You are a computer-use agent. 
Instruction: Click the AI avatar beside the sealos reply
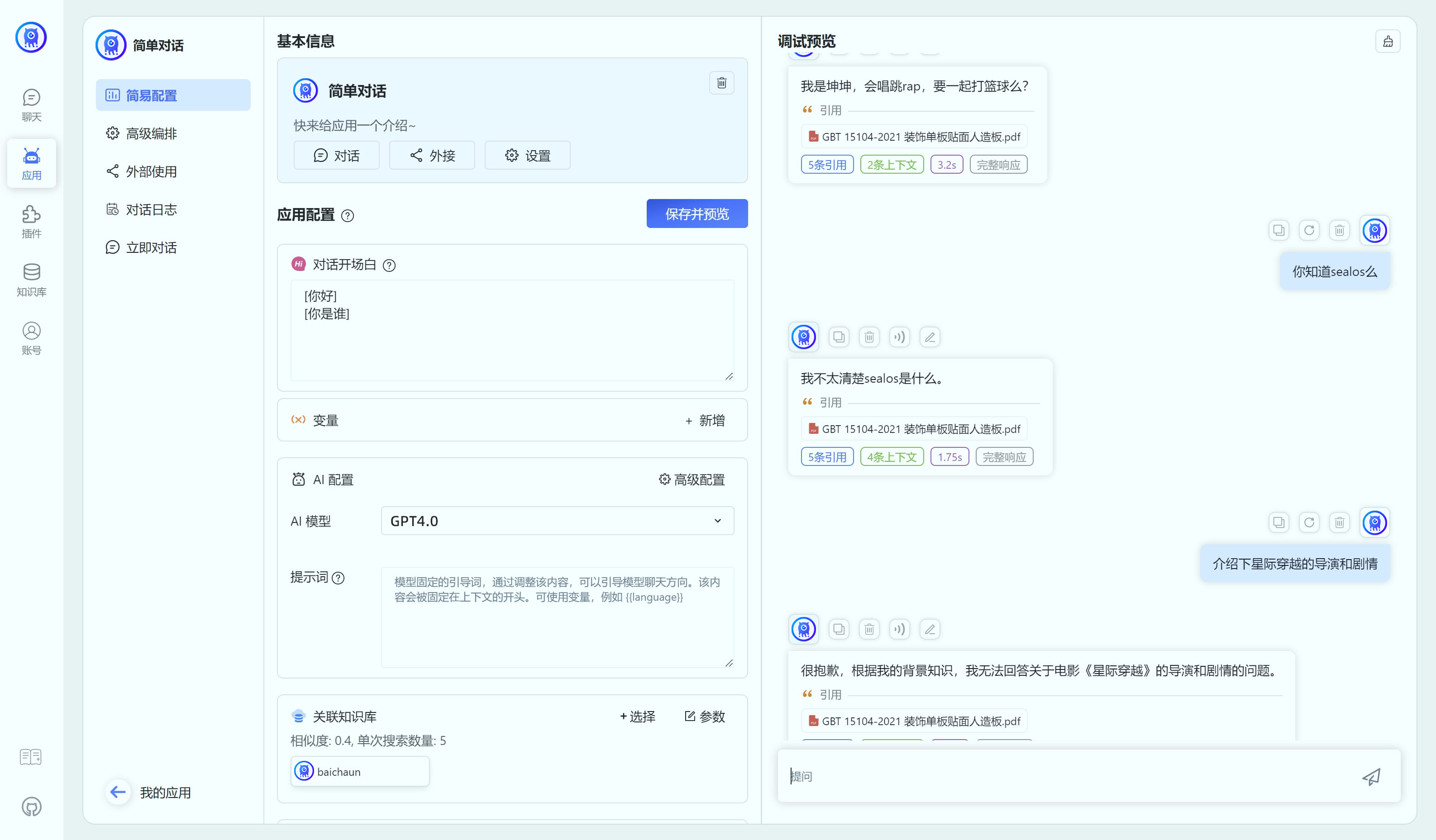tap(803, 337)
